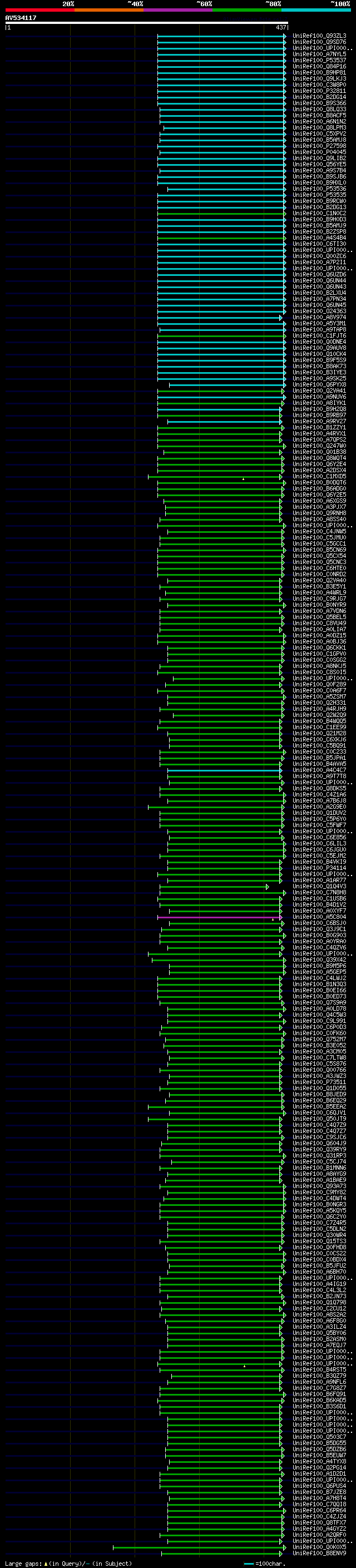Screen dimensions: 356x1568
Task: Click the long green bar for Q0K0X5
Action: coord(199,1547)
